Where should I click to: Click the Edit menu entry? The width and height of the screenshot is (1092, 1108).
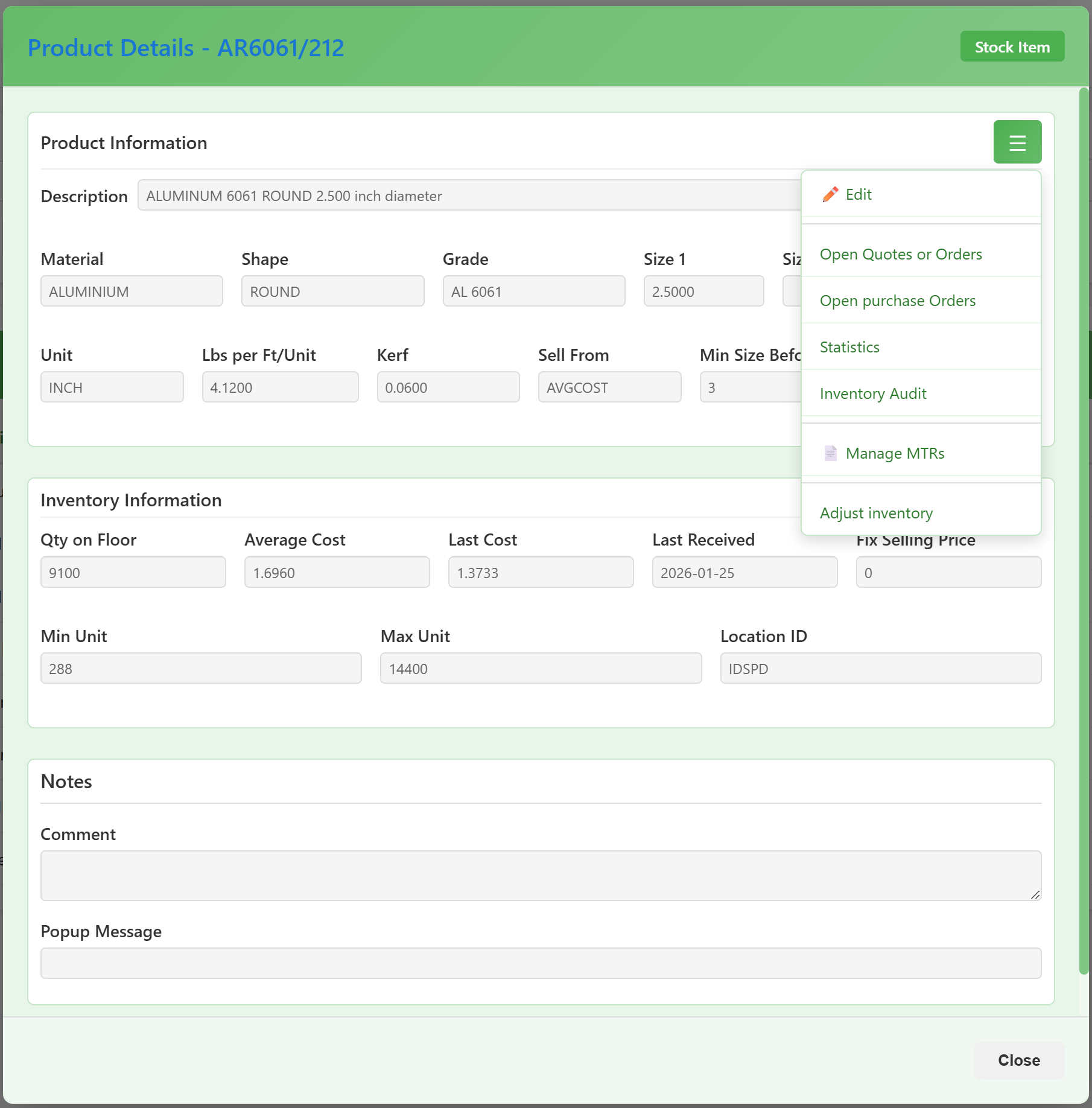858,194
